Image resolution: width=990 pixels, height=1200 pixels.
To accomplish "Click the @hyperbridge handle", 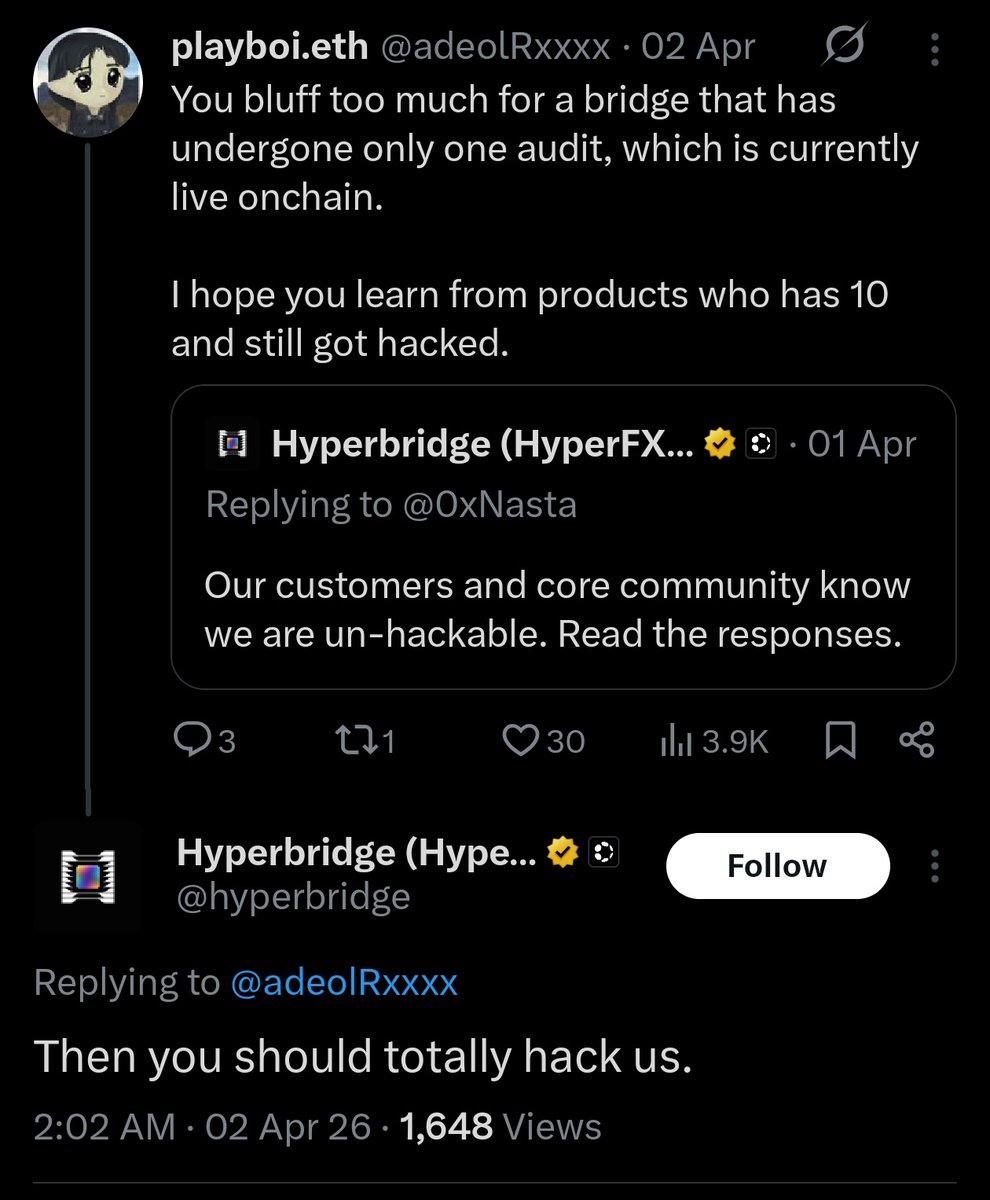I will (x=293, y=896).
